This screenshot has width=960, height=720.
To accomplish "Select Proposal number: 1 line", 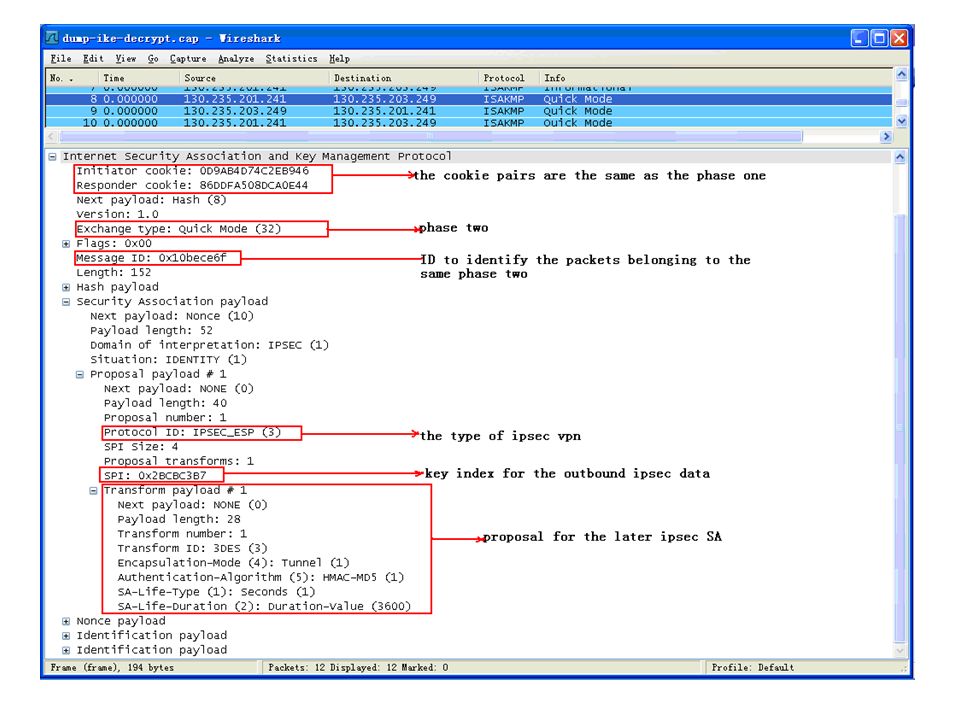I will coord(165,418).
